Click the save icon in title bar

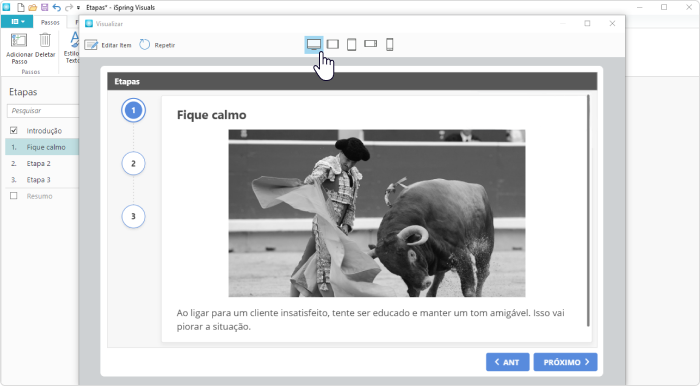pyautogui.click(x=44, y=8)
